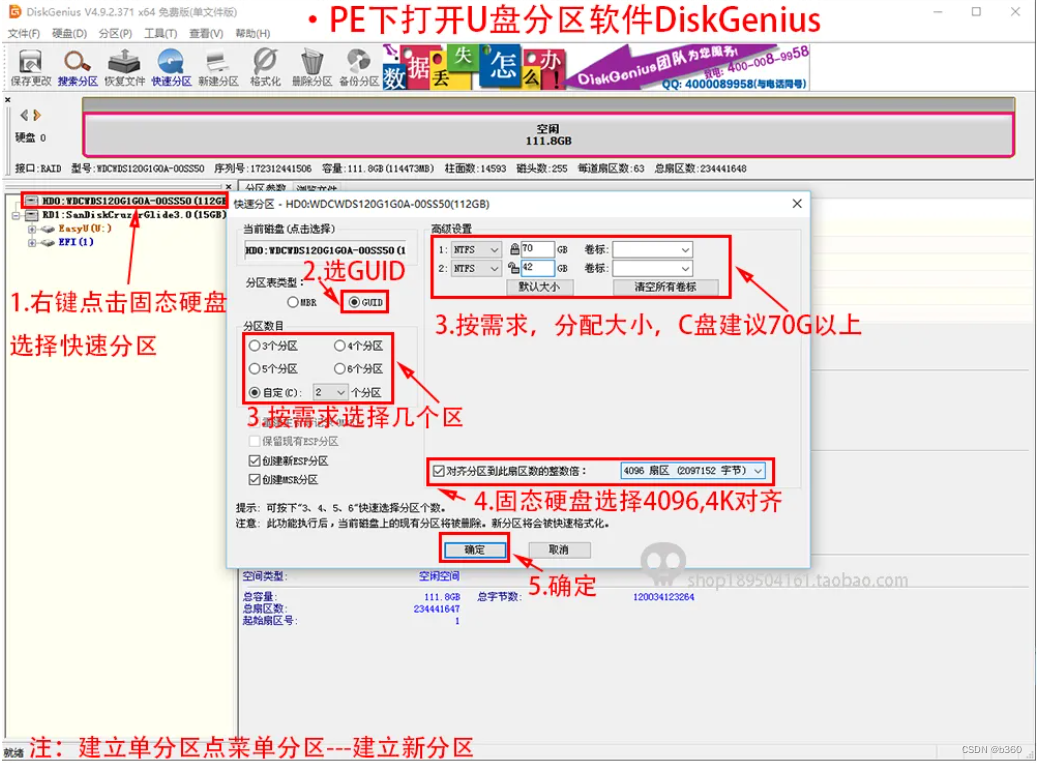Click the 删除分区 delete partition trash icon
This screenshot has height=763, width=1037.
click(x=312, y=68)
